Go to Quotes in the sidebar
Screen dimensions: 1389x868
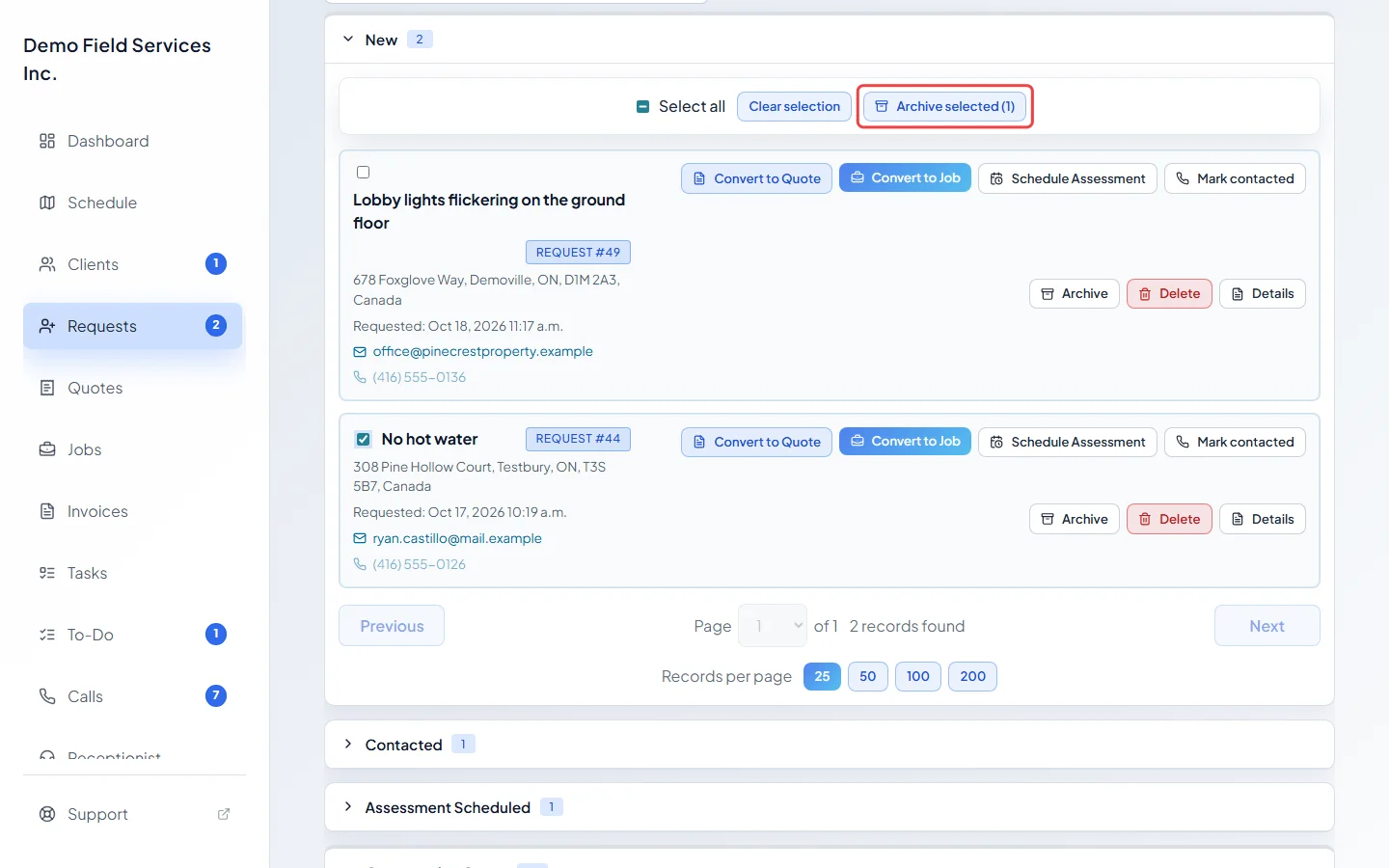pos(133,388)
